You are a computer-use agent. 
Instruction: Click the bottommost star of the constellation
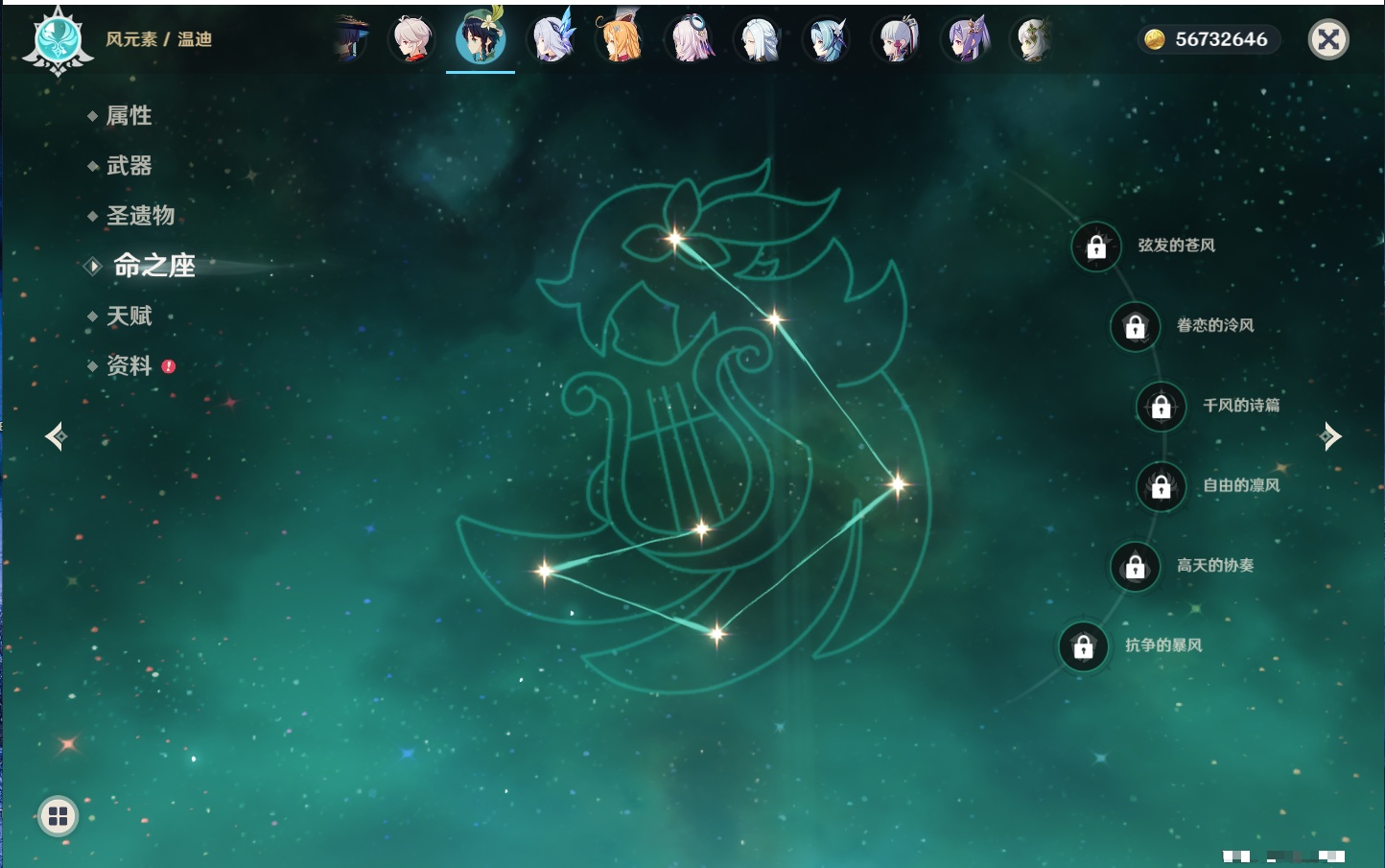coord(716,633)
